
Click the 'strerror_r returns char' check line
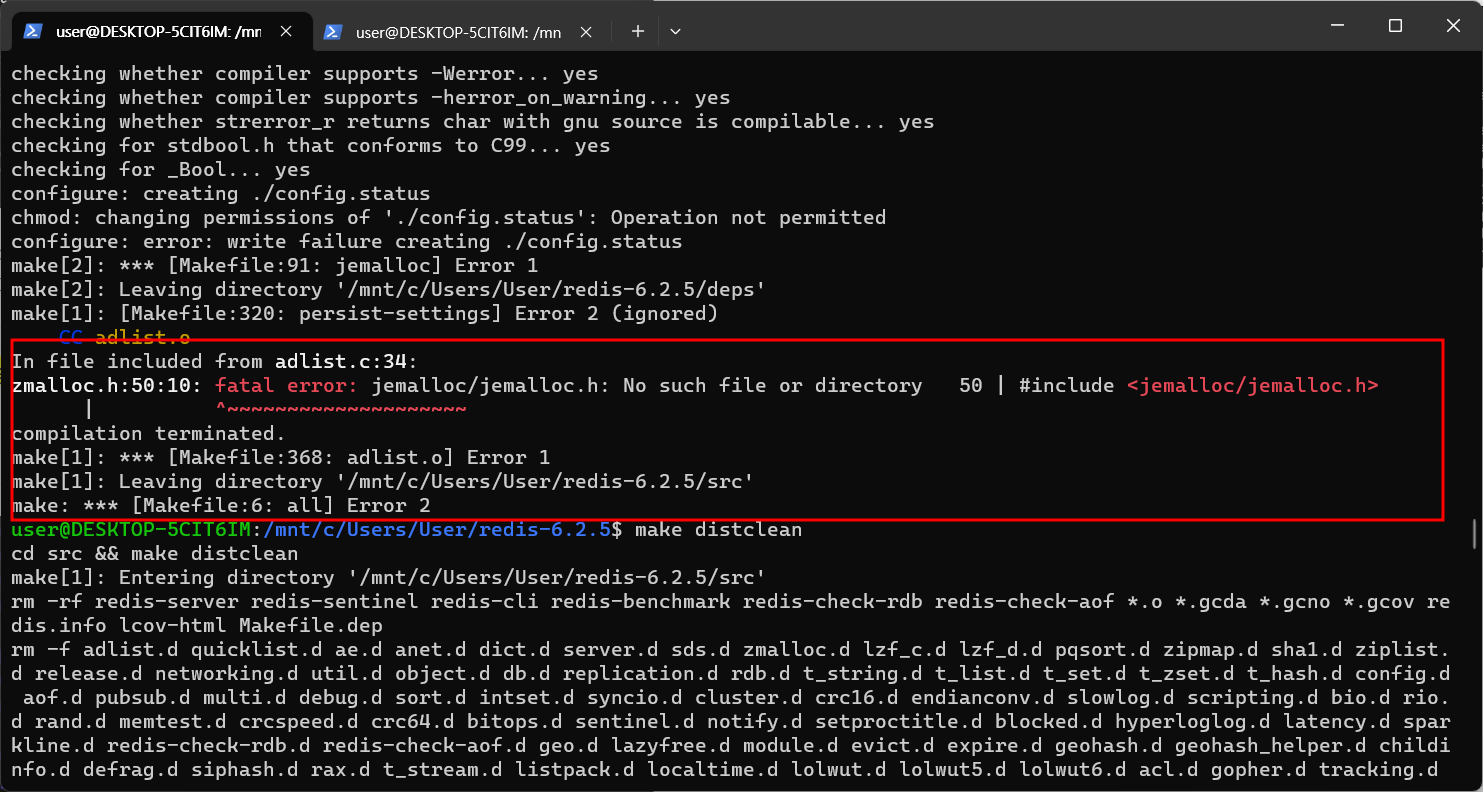click(473, 121)
